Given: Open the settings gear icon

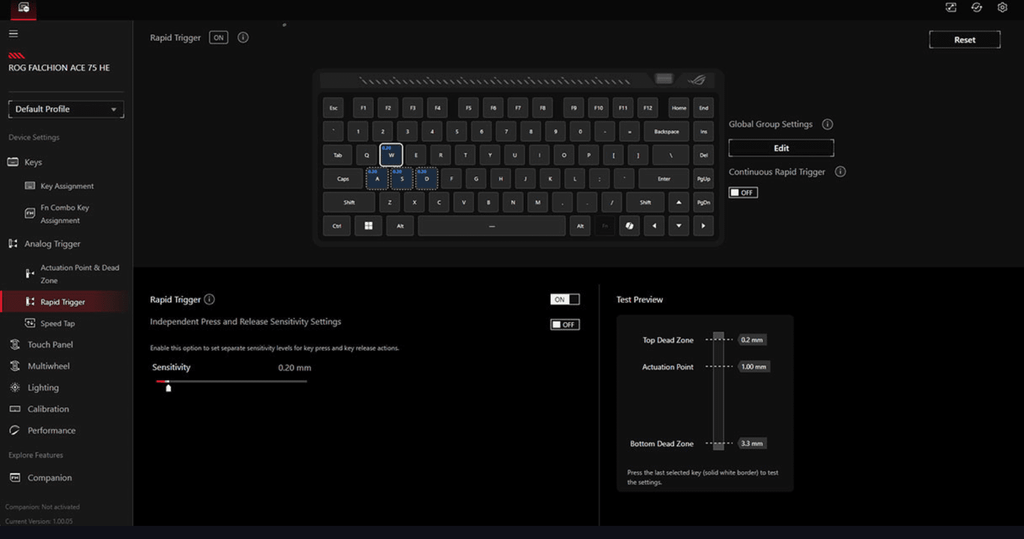Looking at the screenshot, I should pyautogui.click(x=1002, y=7).
